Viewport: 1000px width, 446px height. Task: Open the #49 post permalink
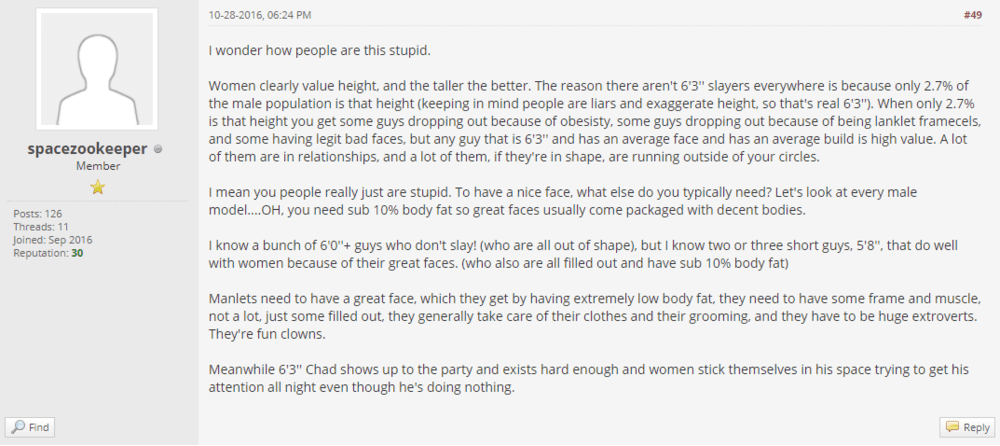click(972, 15)
